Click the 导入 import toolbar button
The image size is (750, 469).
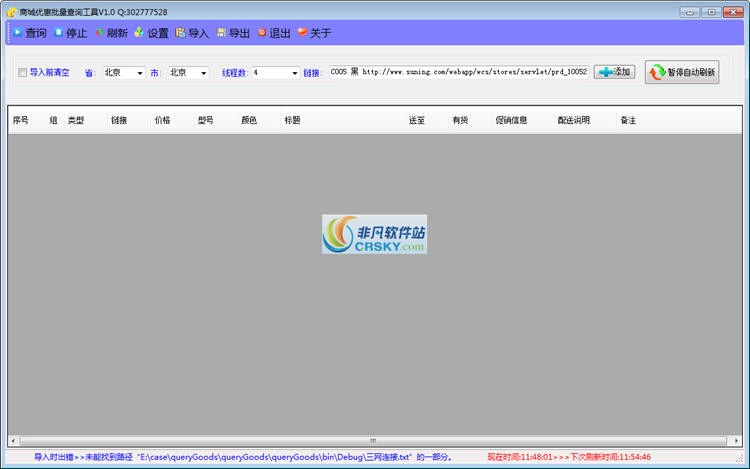[192, 33]
